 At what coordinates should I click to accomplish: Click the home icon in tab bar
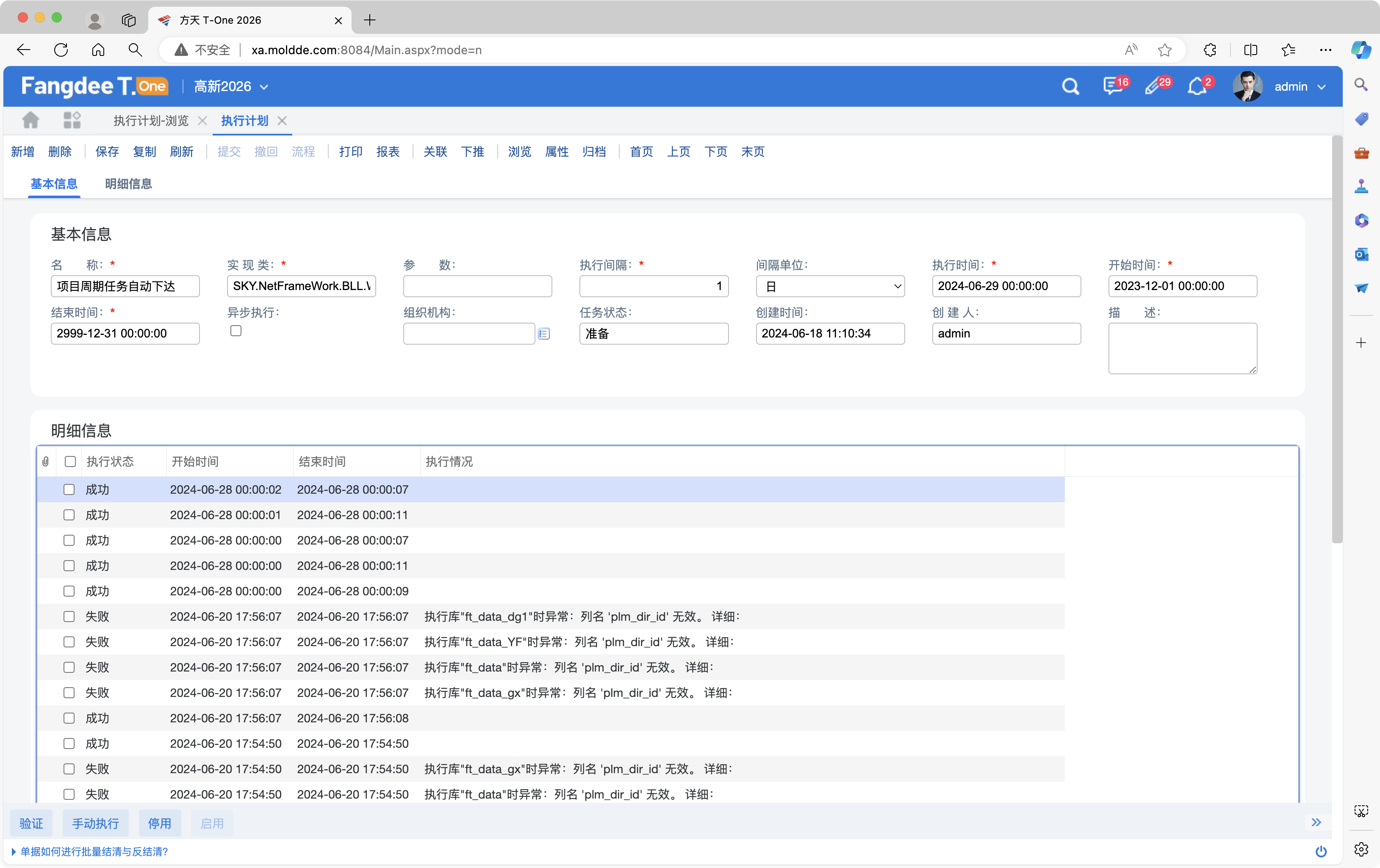[x=30, y=120]
